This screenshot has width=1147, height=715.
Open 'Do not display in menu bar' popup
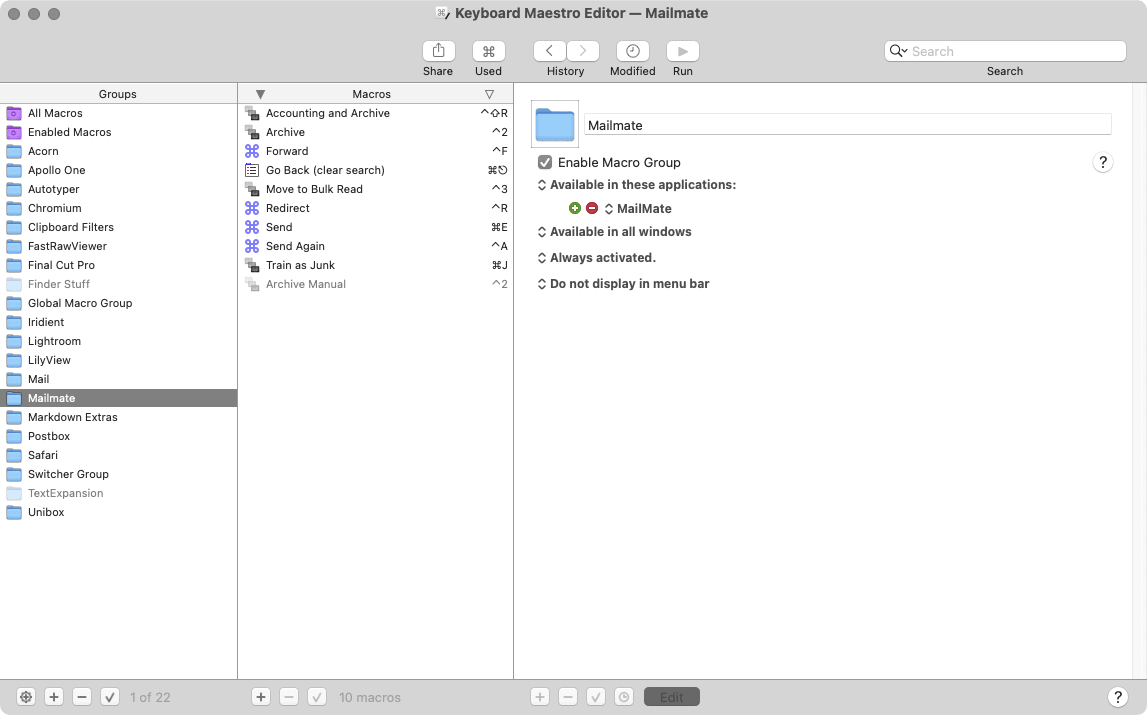(x=623, y=284)
